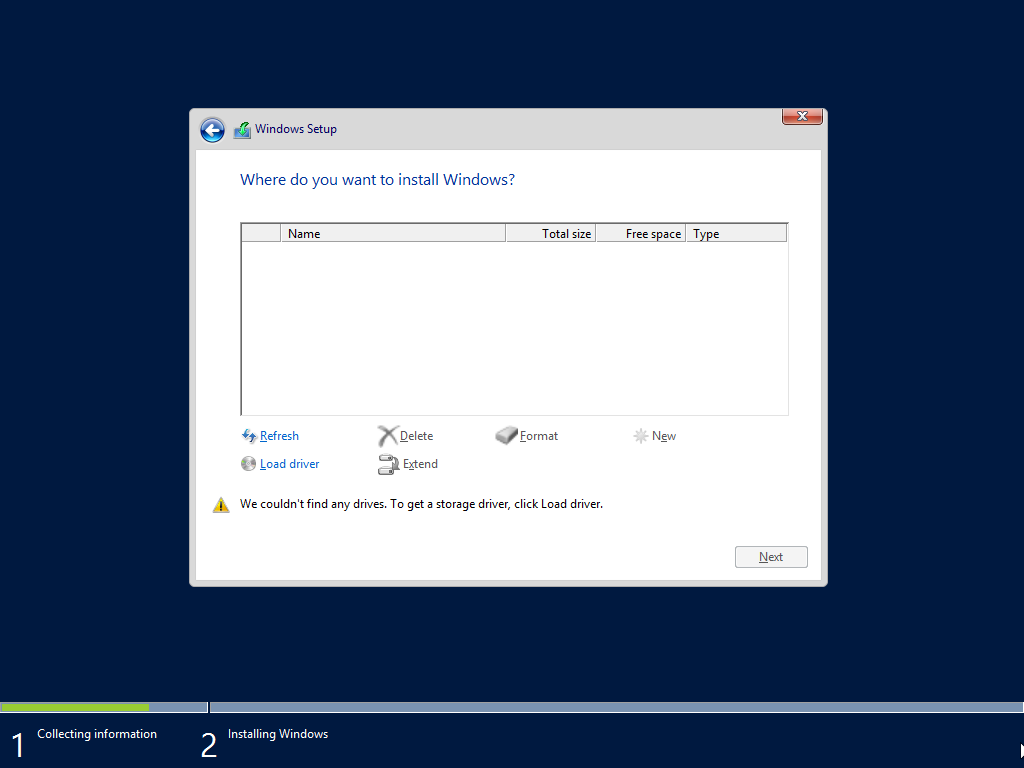Click the "Where do you want to install Windows?" heading
Viewport: 1024px width, 768px height.
pyautogui.click(x=377, y=180)
